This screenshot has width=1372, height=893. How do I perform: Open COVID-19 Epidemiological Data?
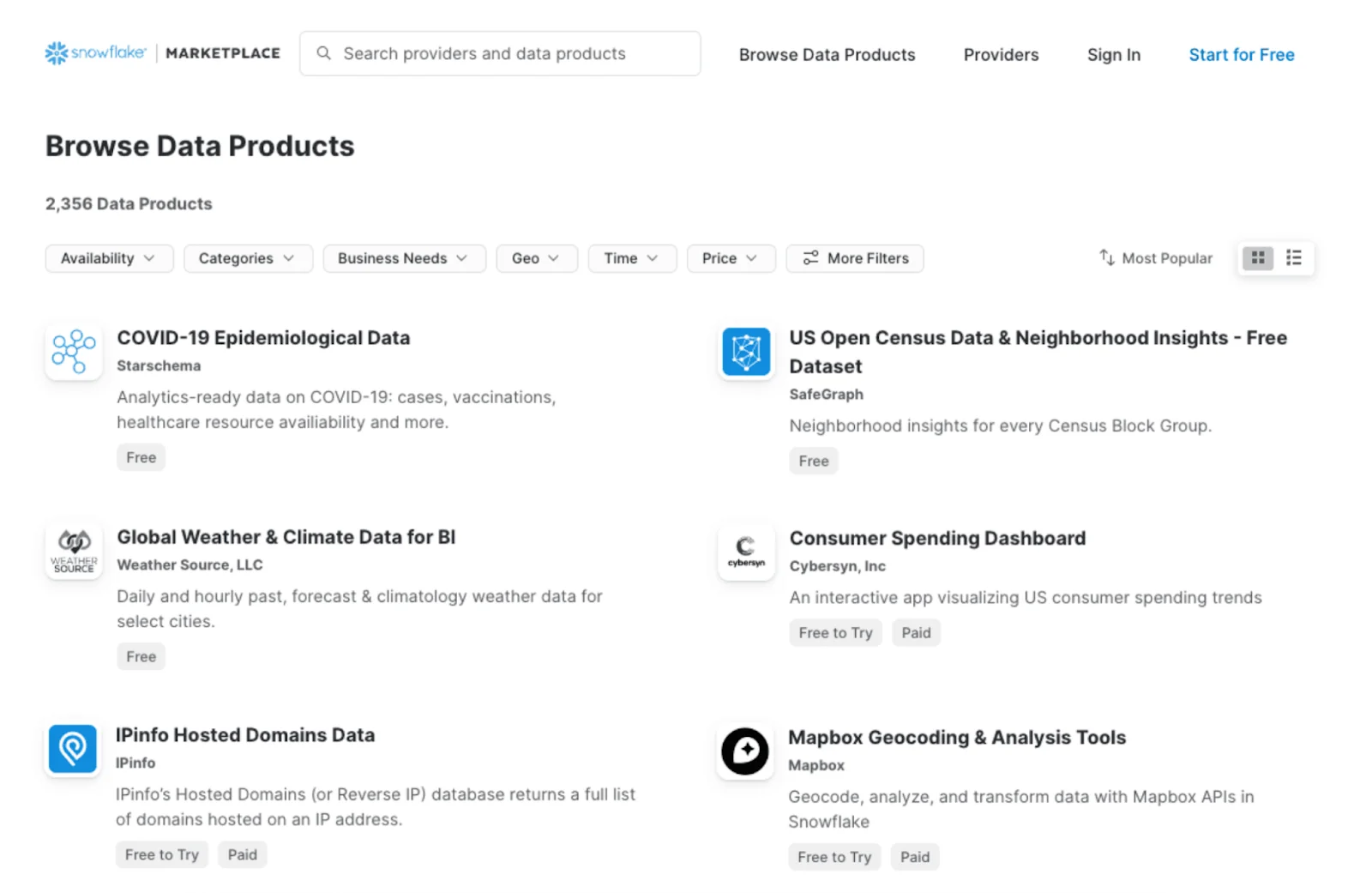tap(263, 337)
